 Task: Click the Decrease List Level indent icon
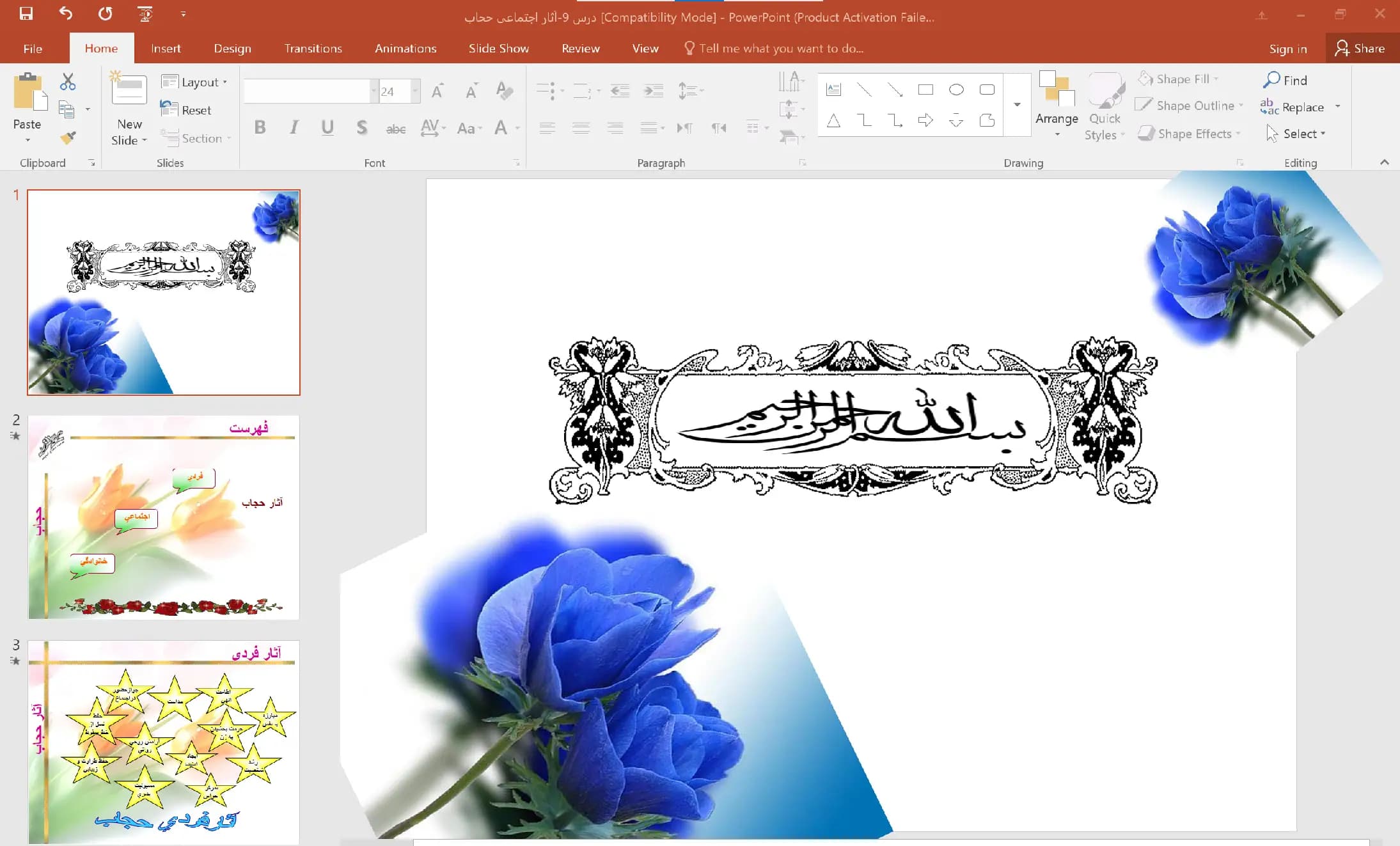click(620, 91)
